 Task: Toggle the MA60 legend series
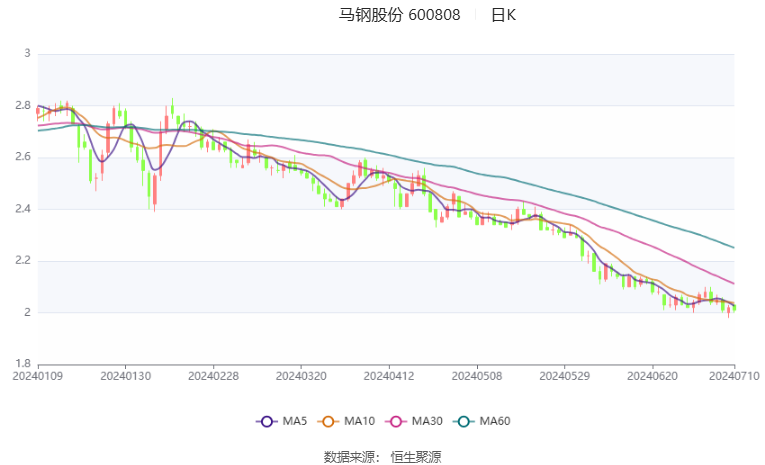coord(482,421)
